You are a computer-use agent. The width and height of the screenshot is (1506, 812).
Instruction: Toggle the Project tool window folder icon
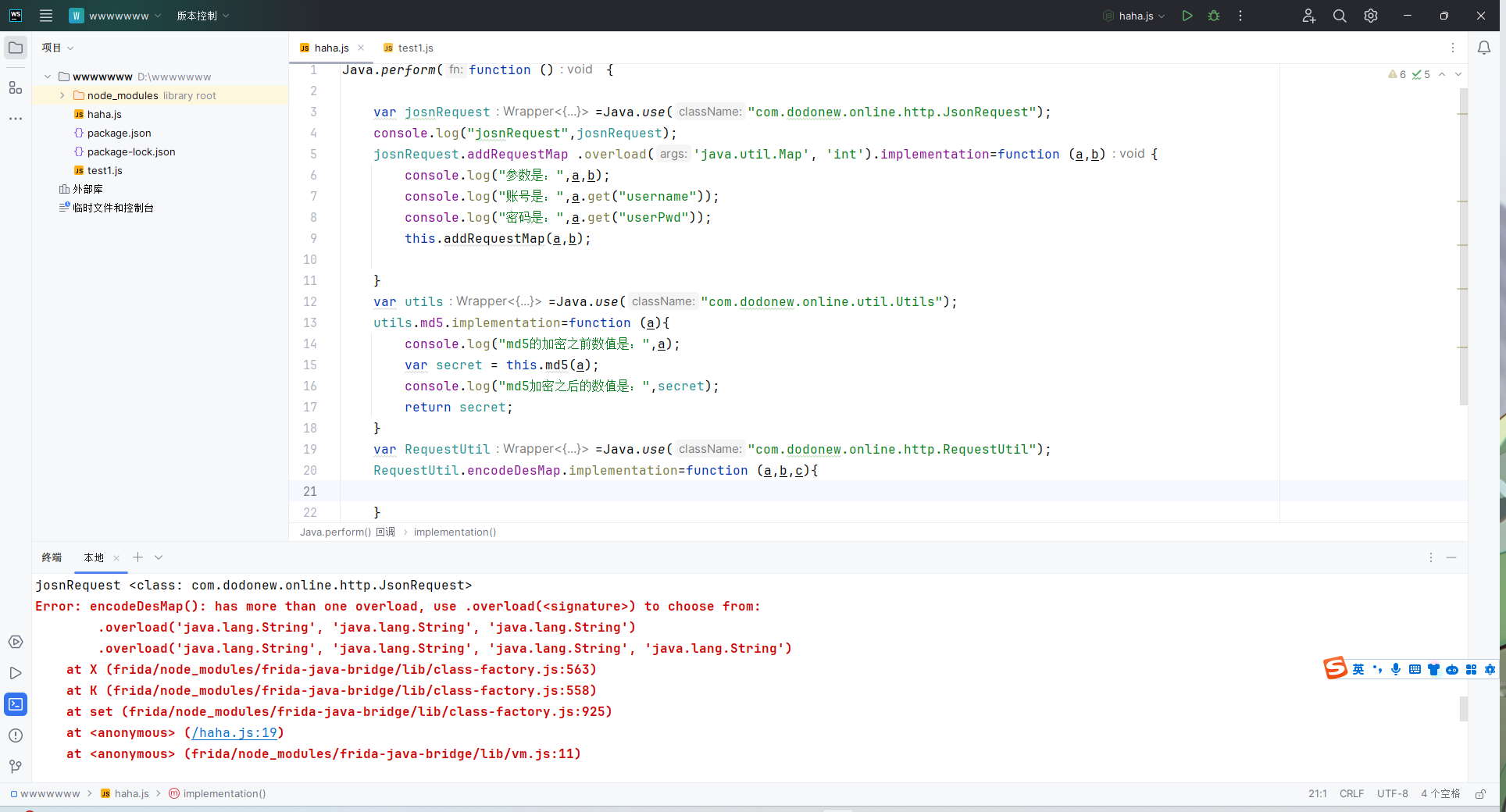16,48
